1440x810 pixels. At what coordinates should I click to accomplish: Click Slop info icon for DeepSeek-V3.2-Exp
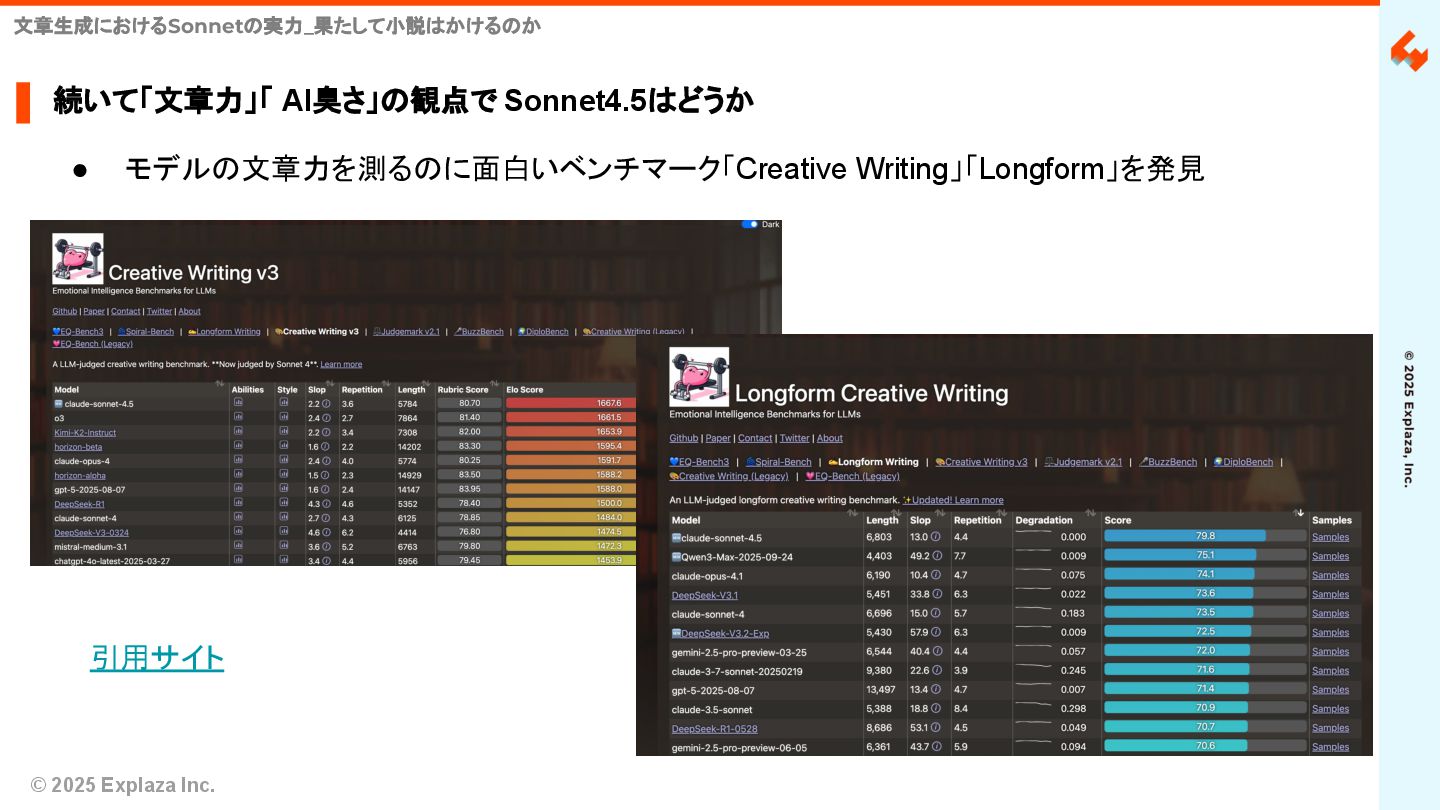(x=937, y=632)
